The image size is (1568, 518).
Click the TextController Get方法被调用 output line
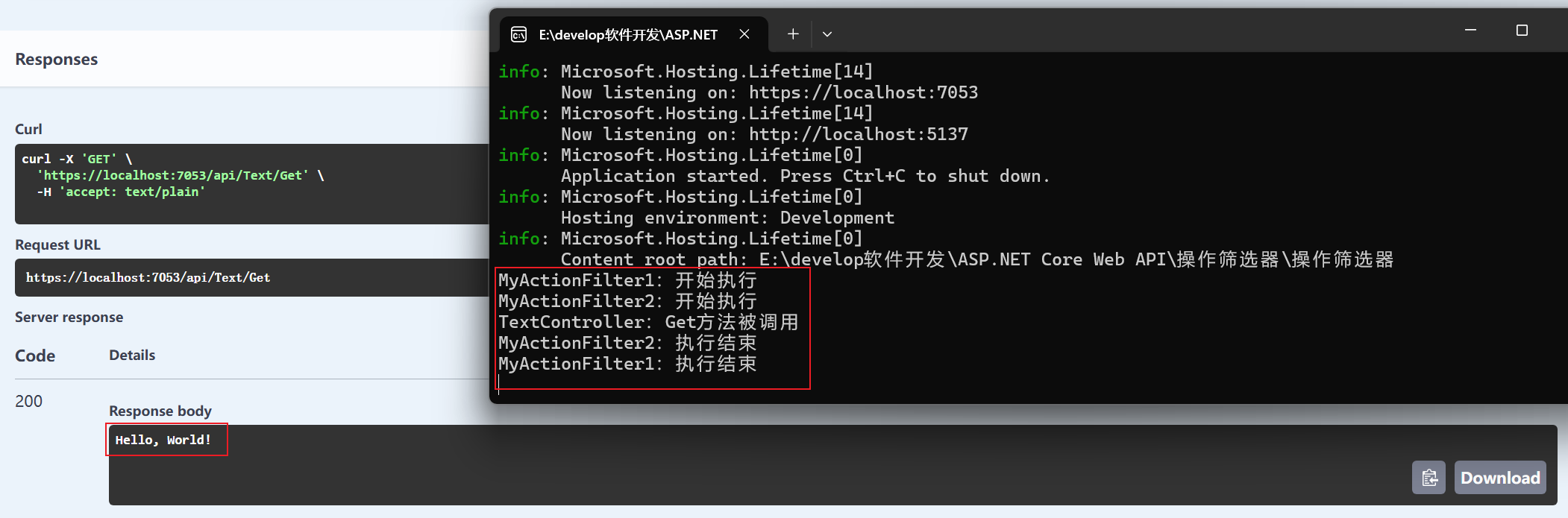[x=648, y=322]
